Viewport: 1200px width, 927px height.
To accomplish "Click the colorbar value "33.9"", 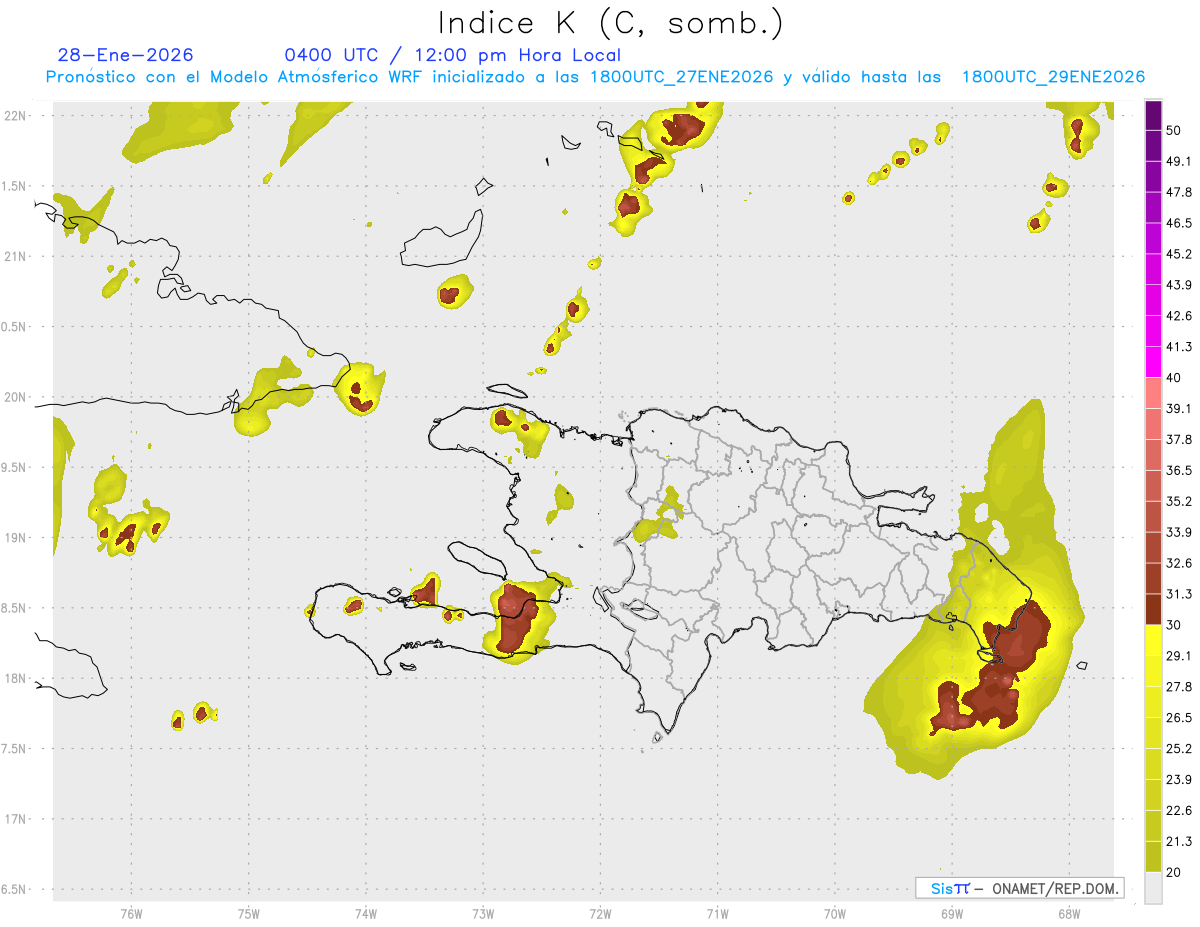I will [x=1180, y=532].
